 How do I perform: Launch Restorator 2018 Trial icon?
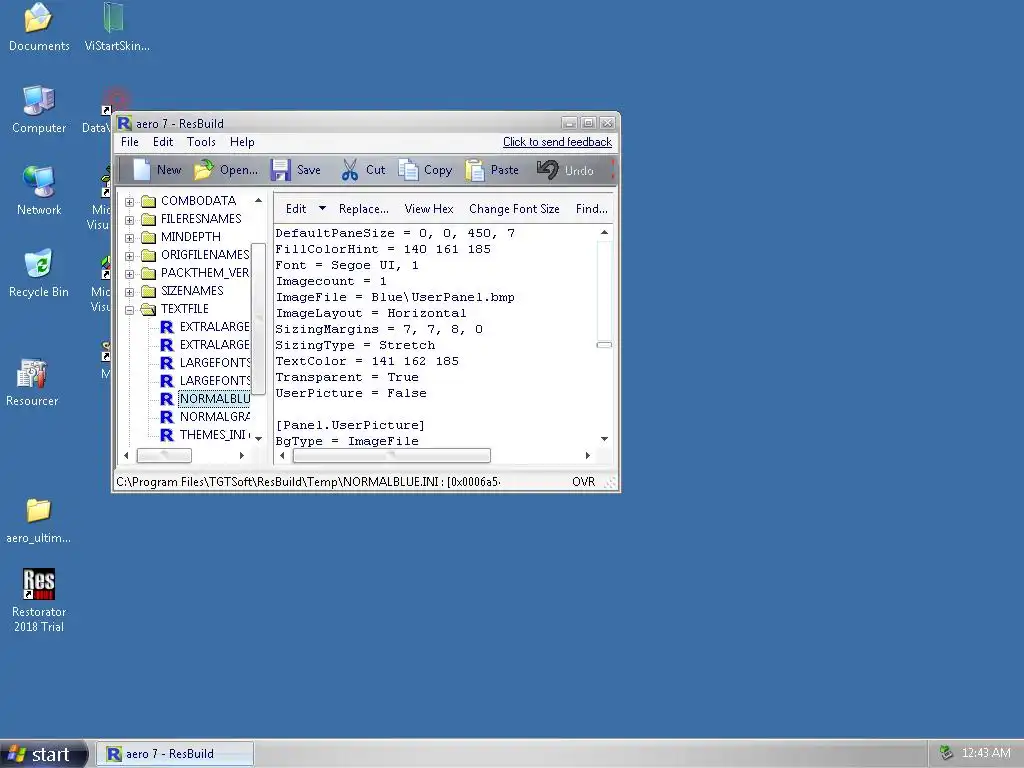point(39,583)
